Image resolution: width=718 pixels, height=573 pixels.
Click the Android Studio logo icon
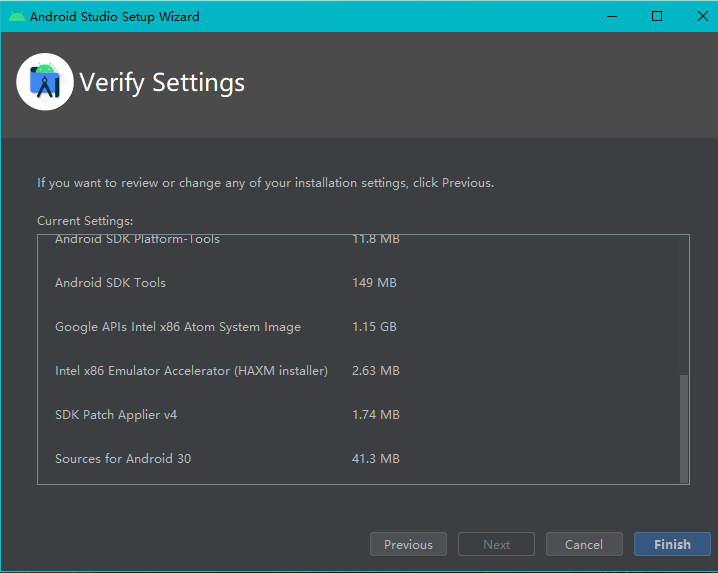tap(45, 82)
